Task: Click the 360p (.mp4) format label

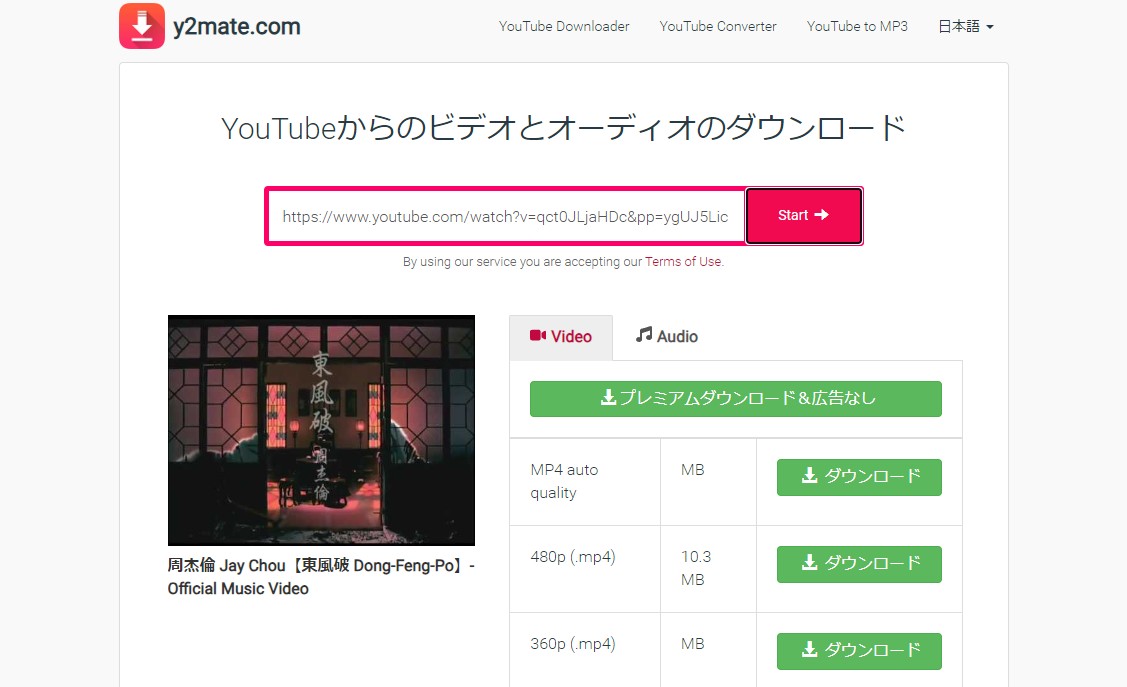Action: pos(573,644)
